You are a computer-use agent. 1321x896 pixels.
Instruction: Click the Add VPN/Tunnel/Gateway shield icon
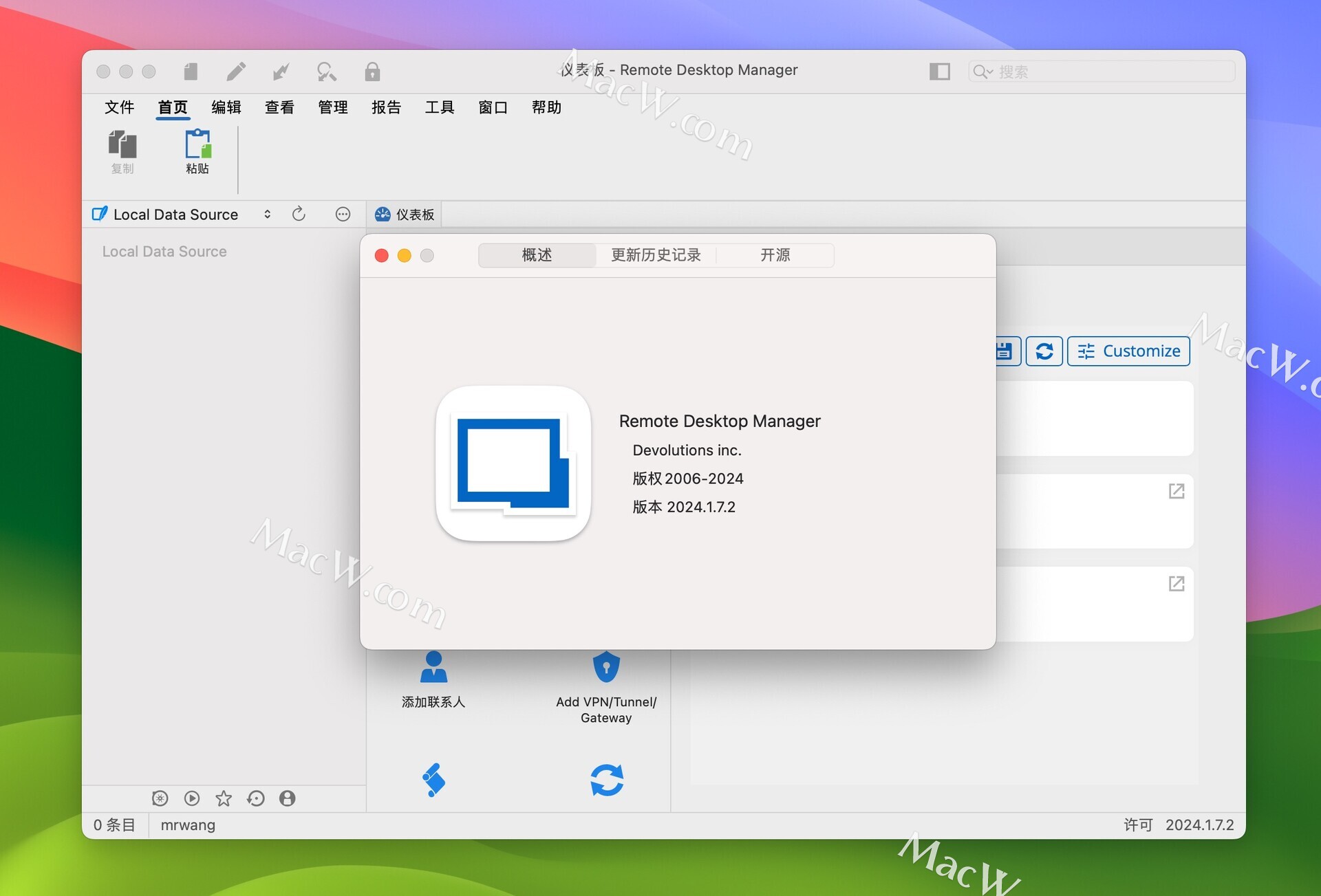click(x=606, y=666)
